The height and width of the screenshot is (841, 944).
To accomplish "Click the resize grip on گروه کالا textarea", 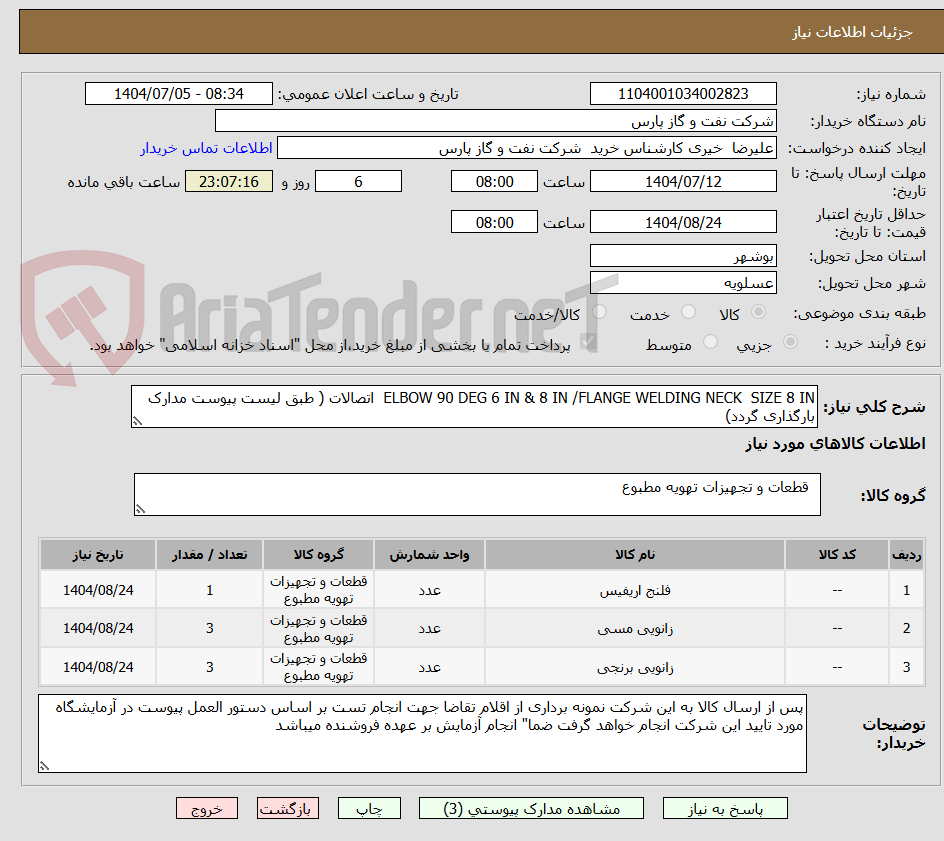I will tap(141, 508).
